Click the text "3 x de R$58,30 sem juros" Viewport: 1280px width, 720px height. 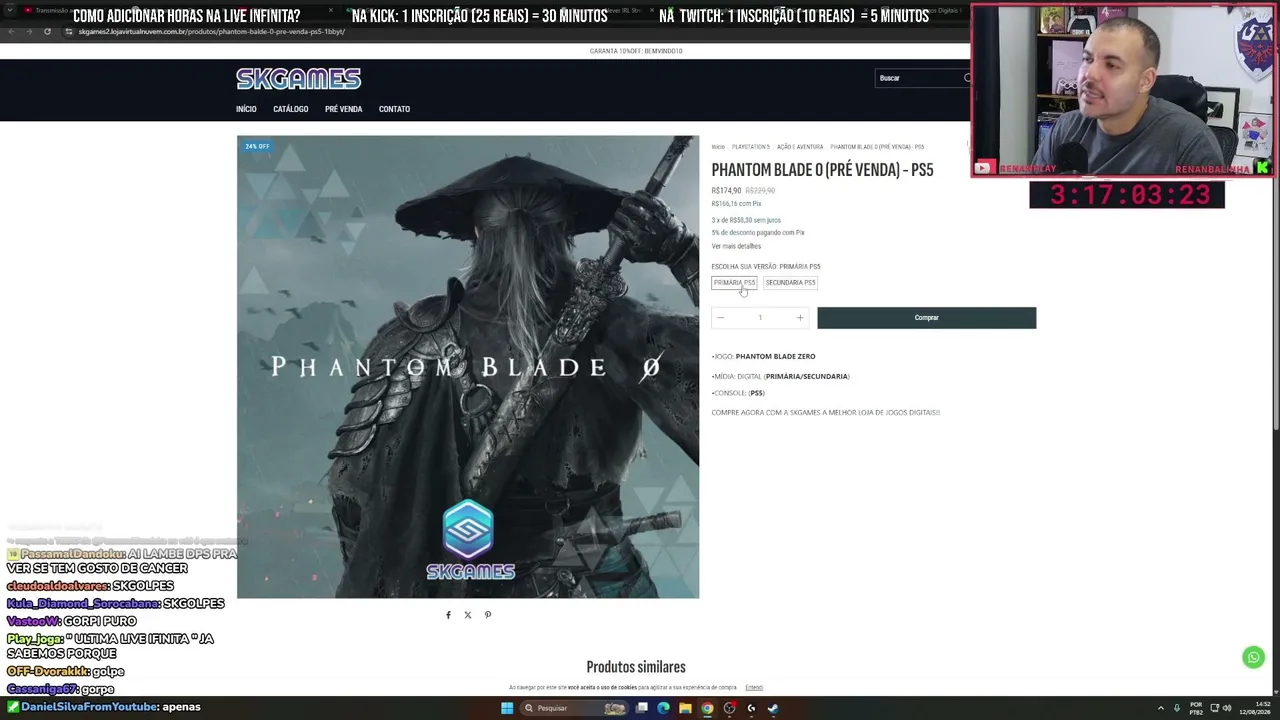746,220
